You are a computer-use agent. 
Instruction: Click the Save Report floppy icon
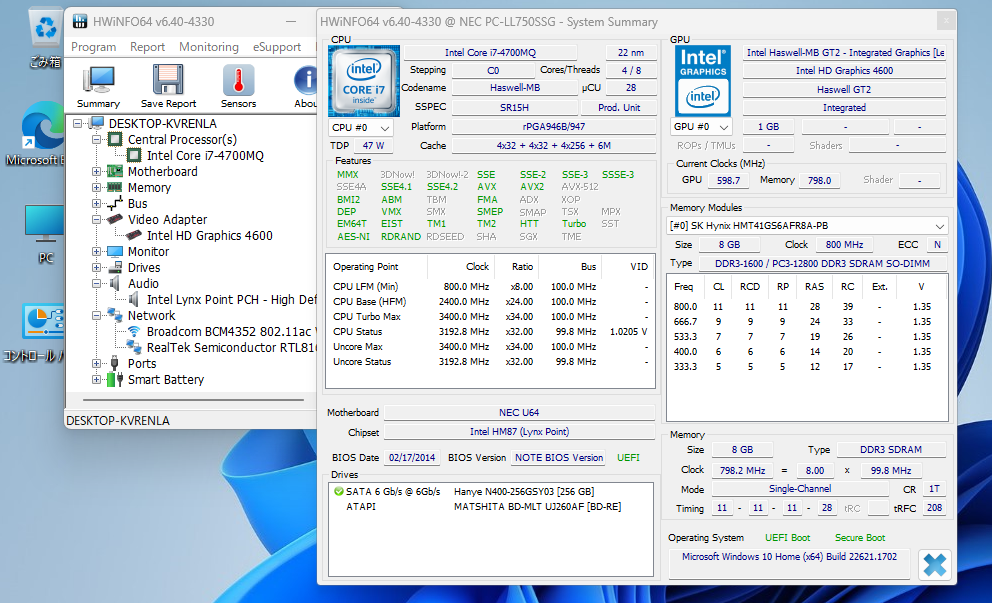pyautogui.click(x=168, y=87)
